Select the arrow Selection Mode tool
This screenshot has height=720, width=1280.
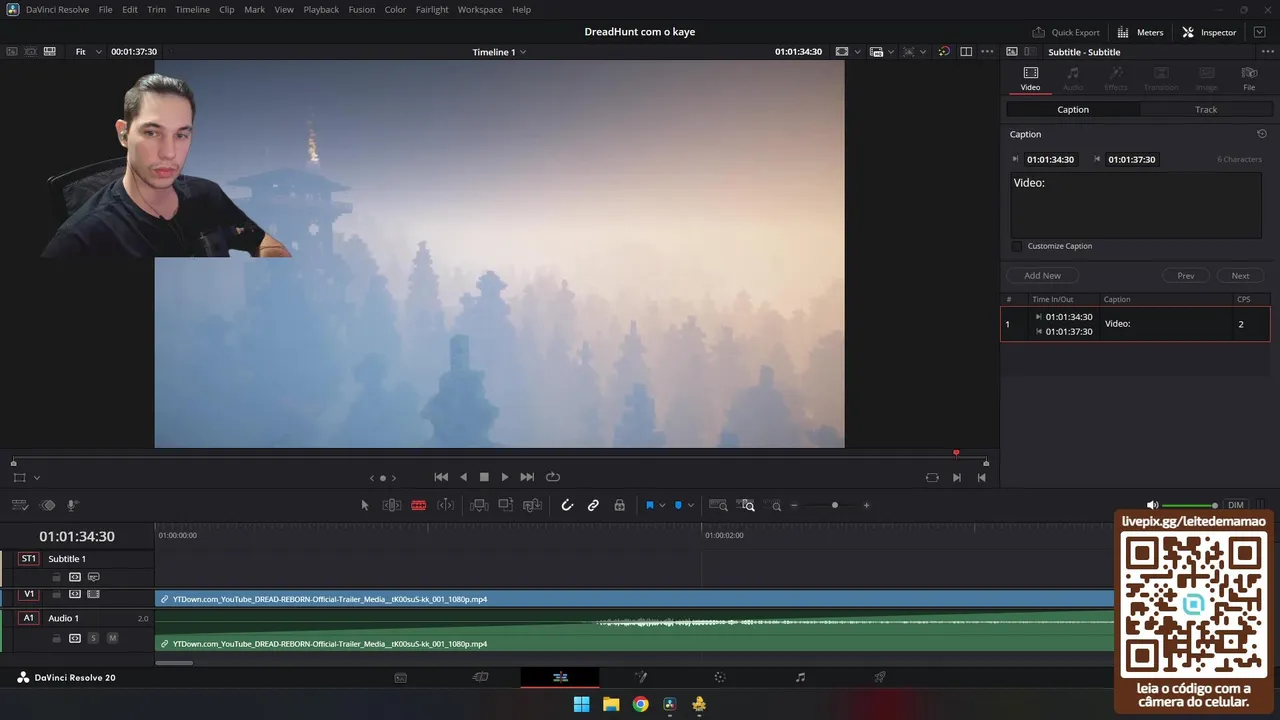(x=365, y=505)
